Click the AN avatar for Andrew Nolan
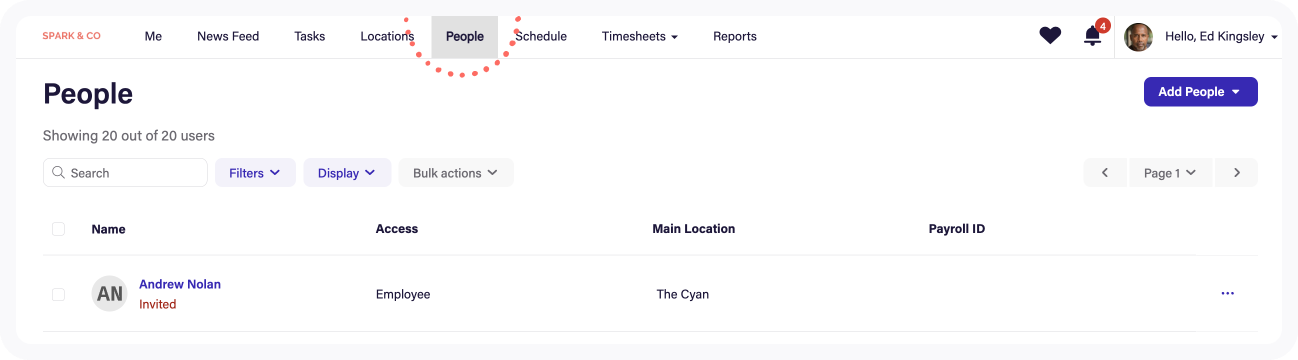 coord(109,294)
